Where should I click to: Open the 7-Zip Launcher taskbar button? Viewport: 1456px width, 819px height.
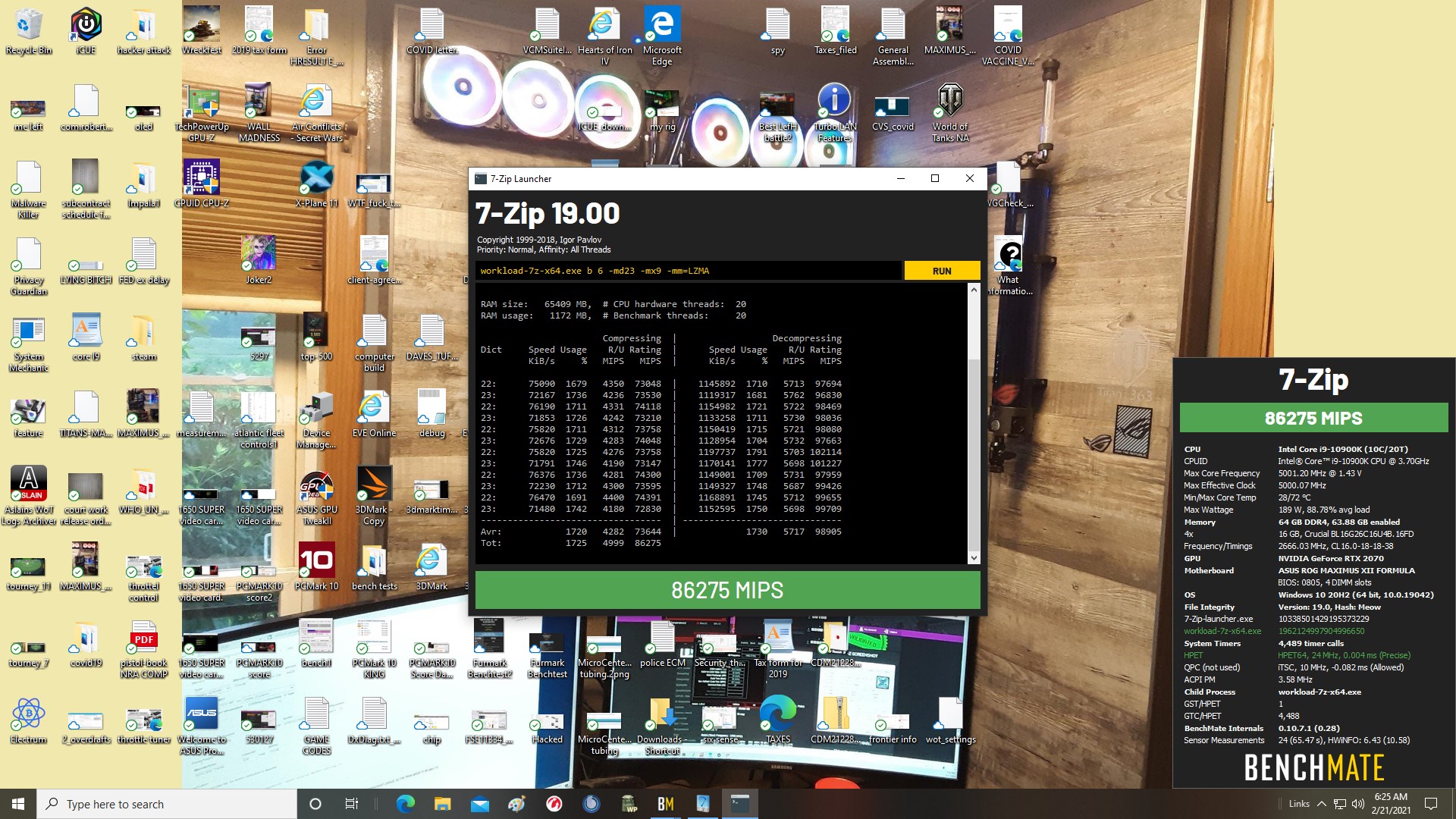(x=739, y=804)
